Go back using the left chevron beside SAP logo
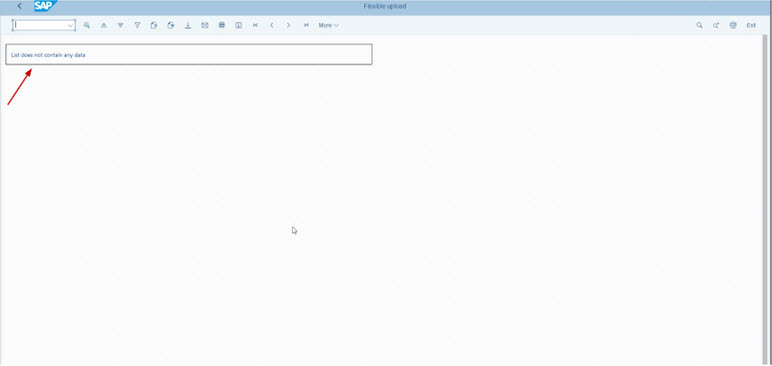The height and width of the screenshot is (366, 772). pos(20,6)
